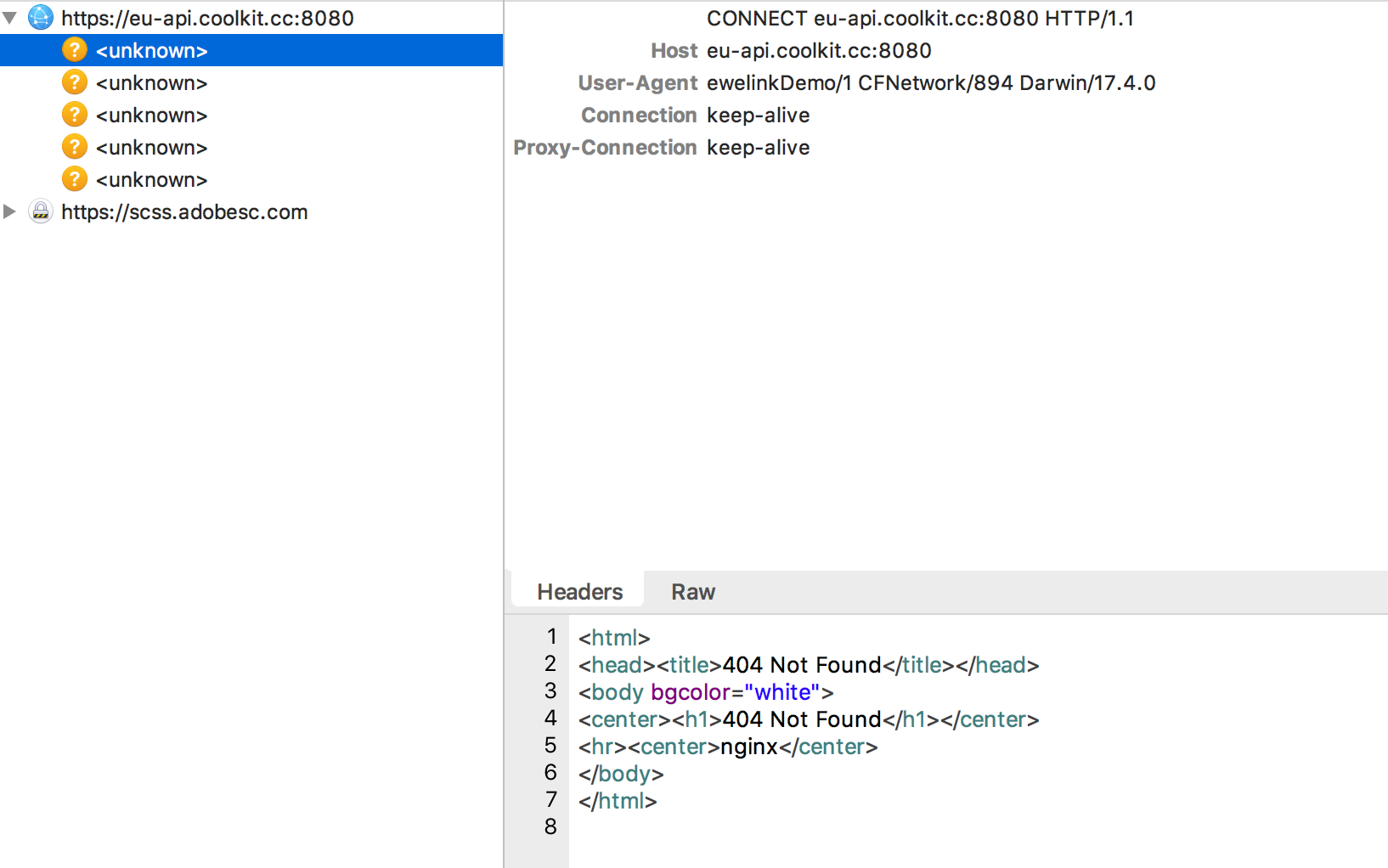Click the last unknown request's question mark icon
Screen dimensions: 1388x868
[75, 179]
